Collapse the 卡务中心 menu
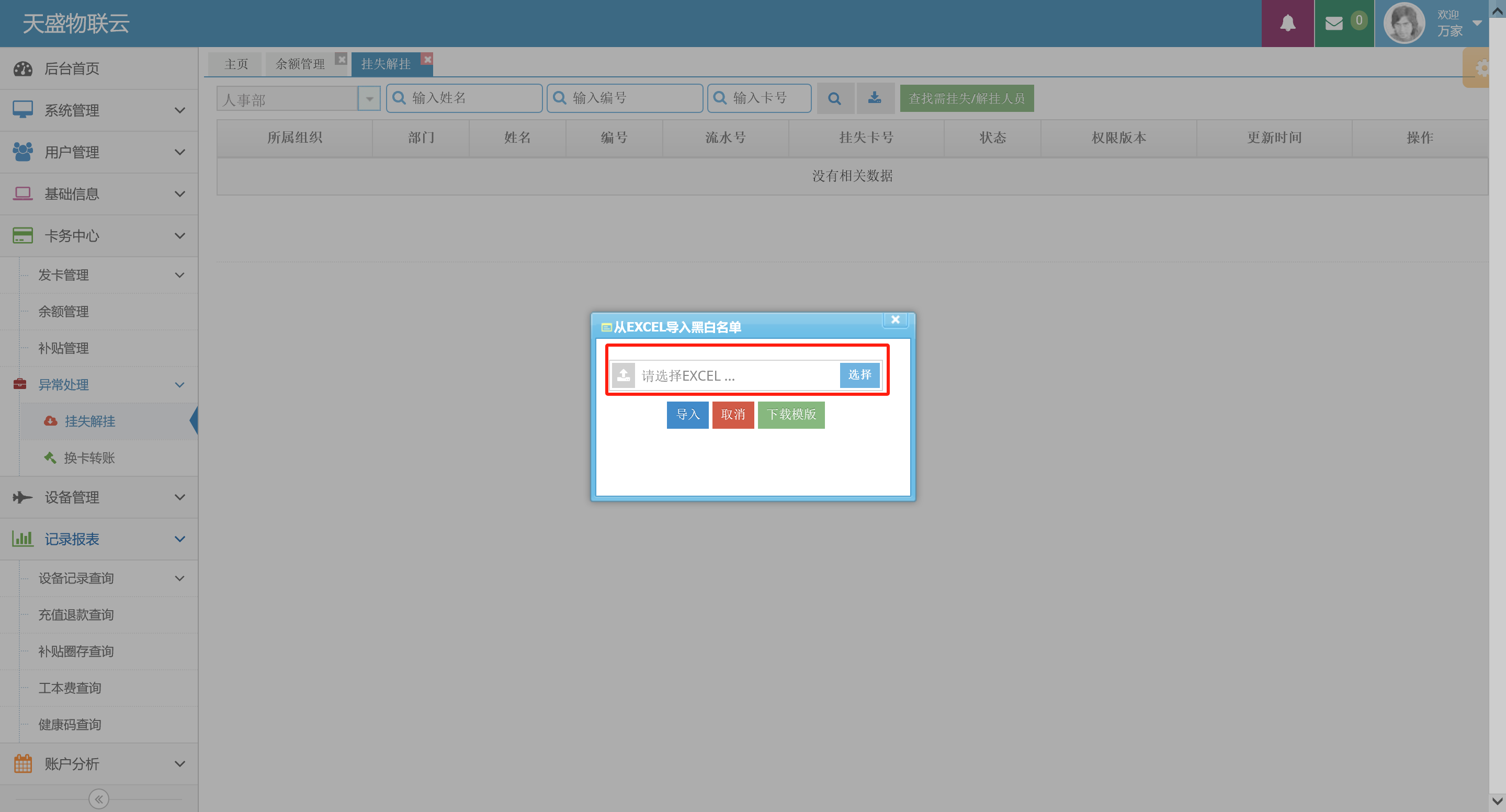Viewport: 1506px width, 812px height. (99, 236)
